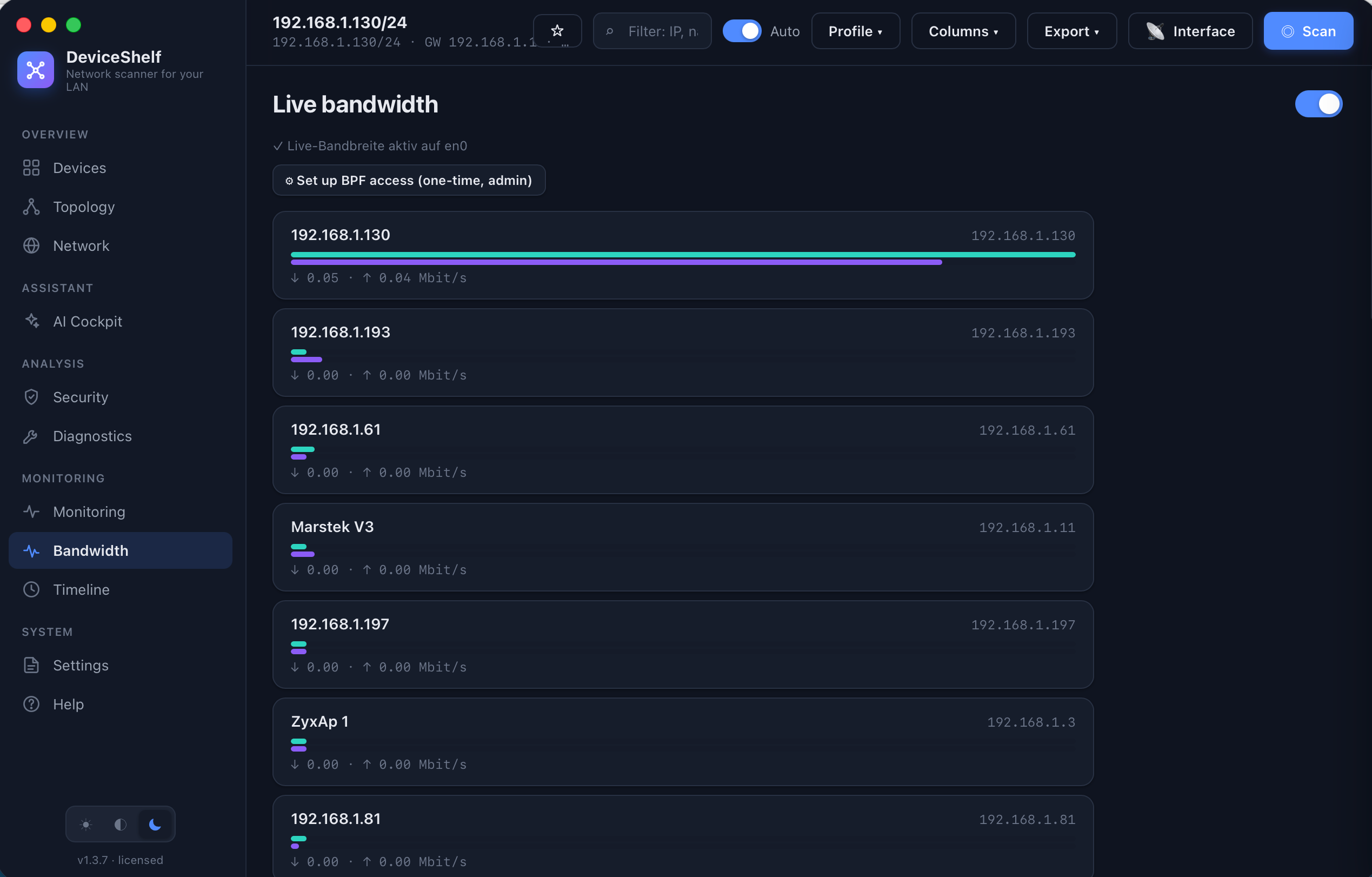Click the DeviceShelf app logo icon

(x=35, y=70)
